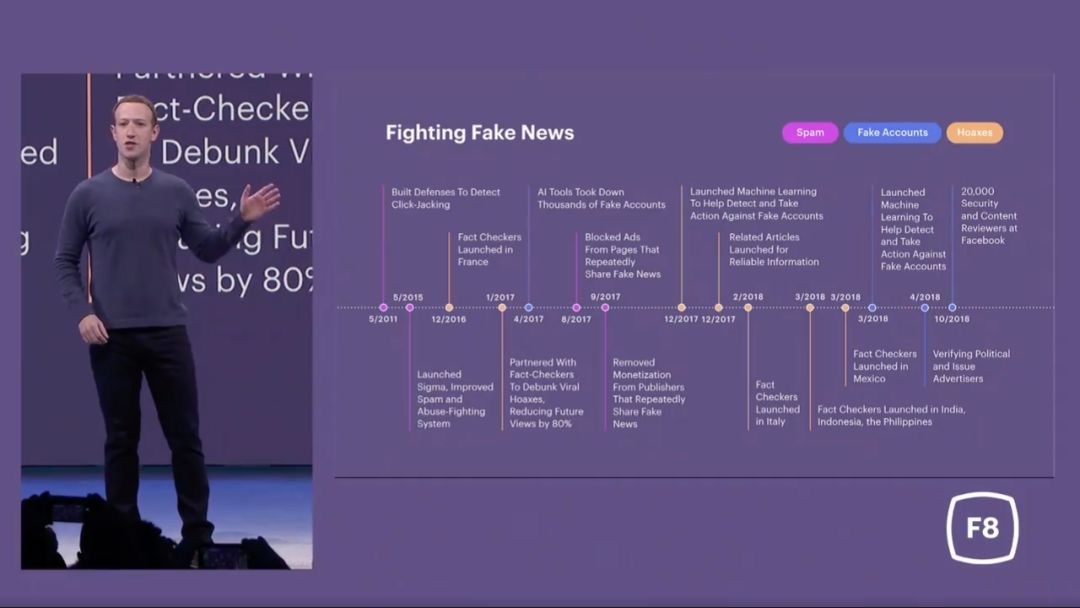Select the 20,000 Security and Content Reviewers text

coord(988,216)
